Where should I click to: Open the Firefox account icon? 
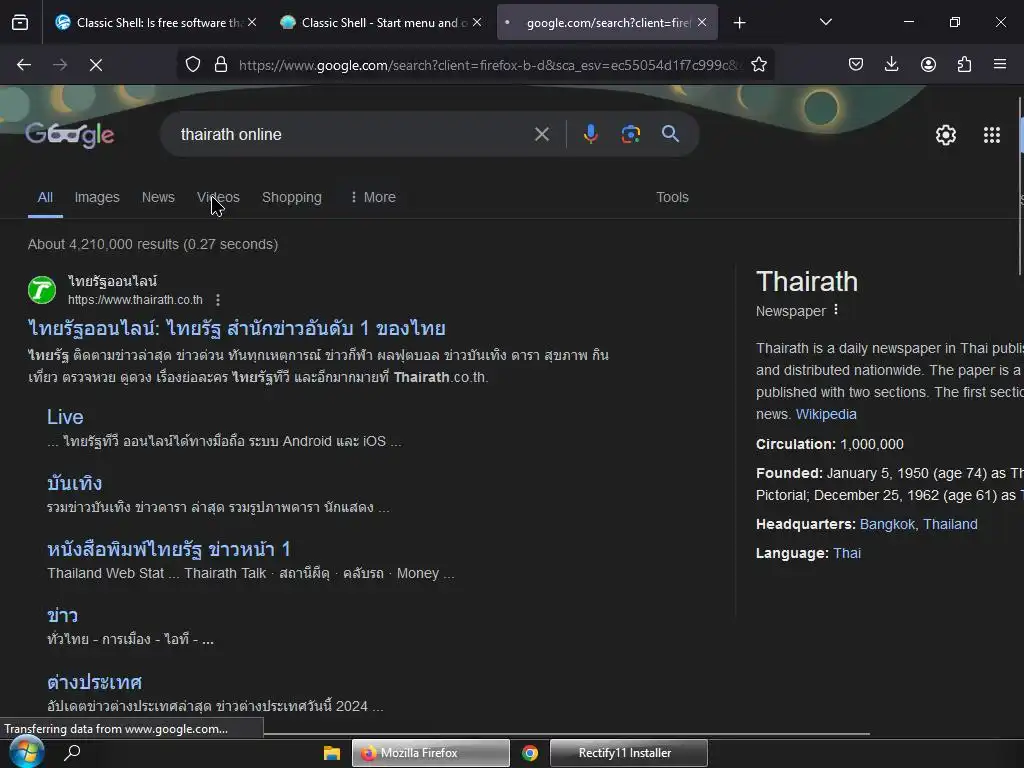(x=928, y=65)
